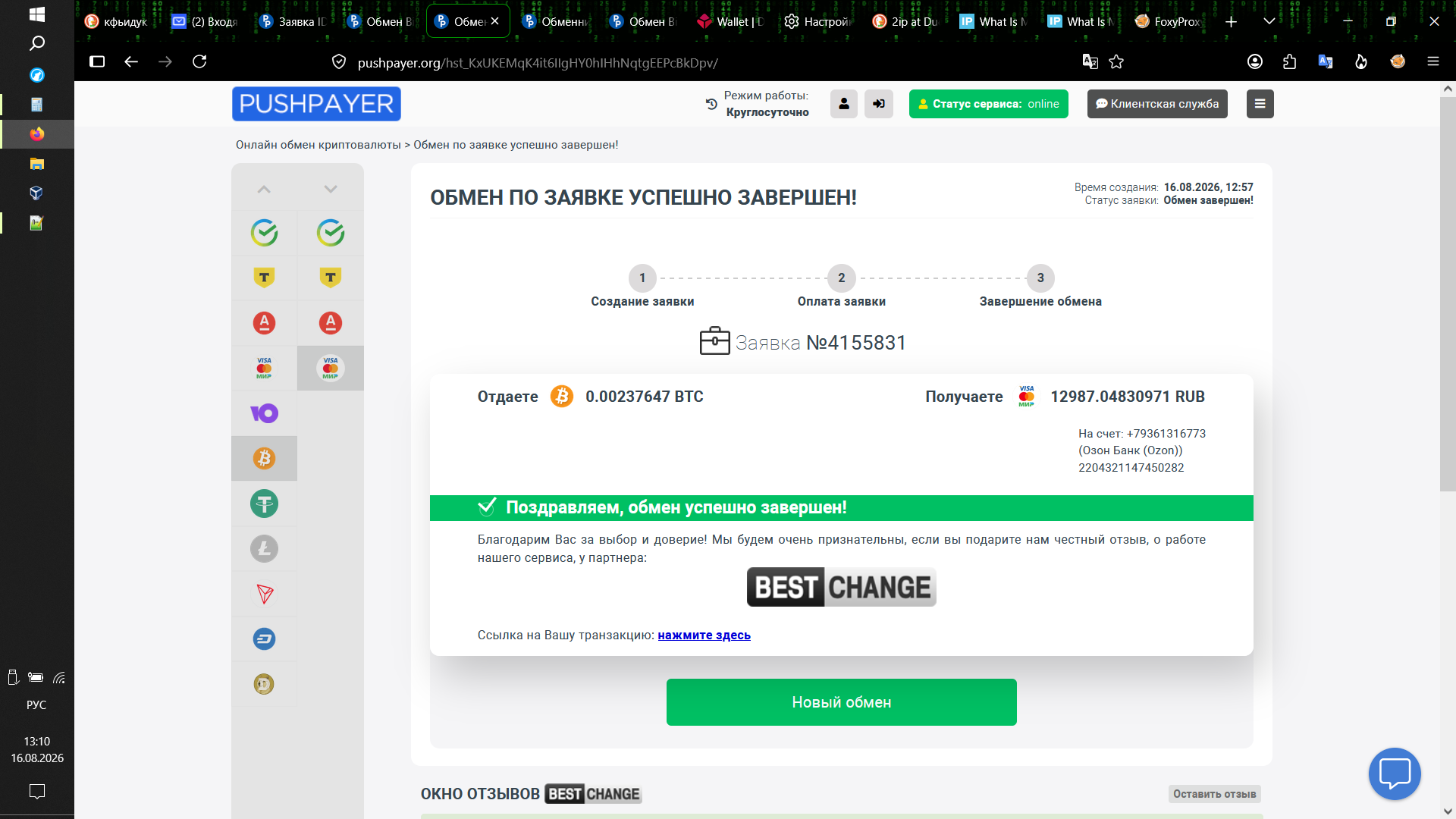Expand right currency list with down chevron
The image size is (1456, 819).
click(x=331, y=189)
